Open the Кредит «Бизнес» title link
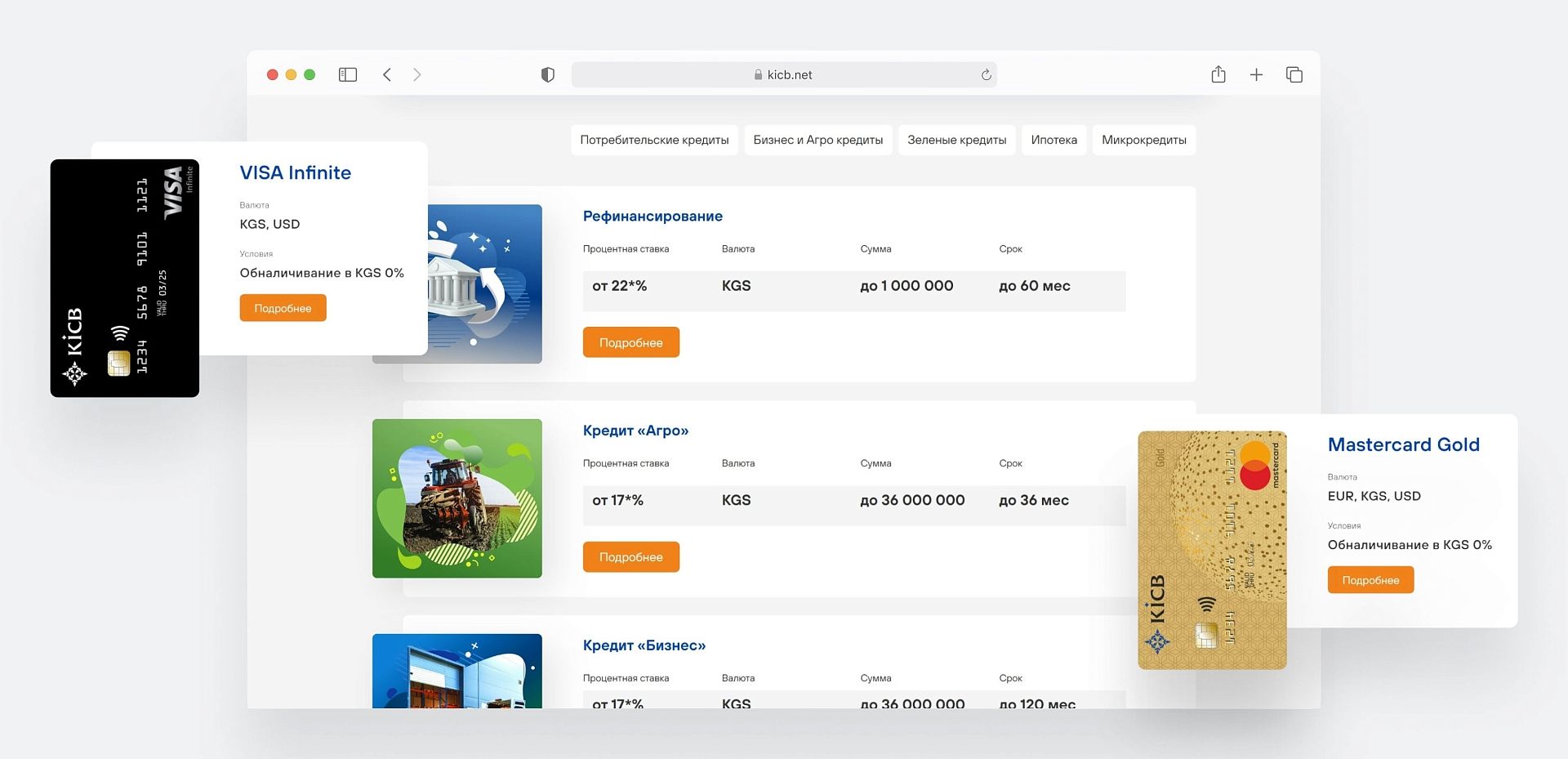The height and width of the screenshot is (759, 1568). click(x=644, y=645)
